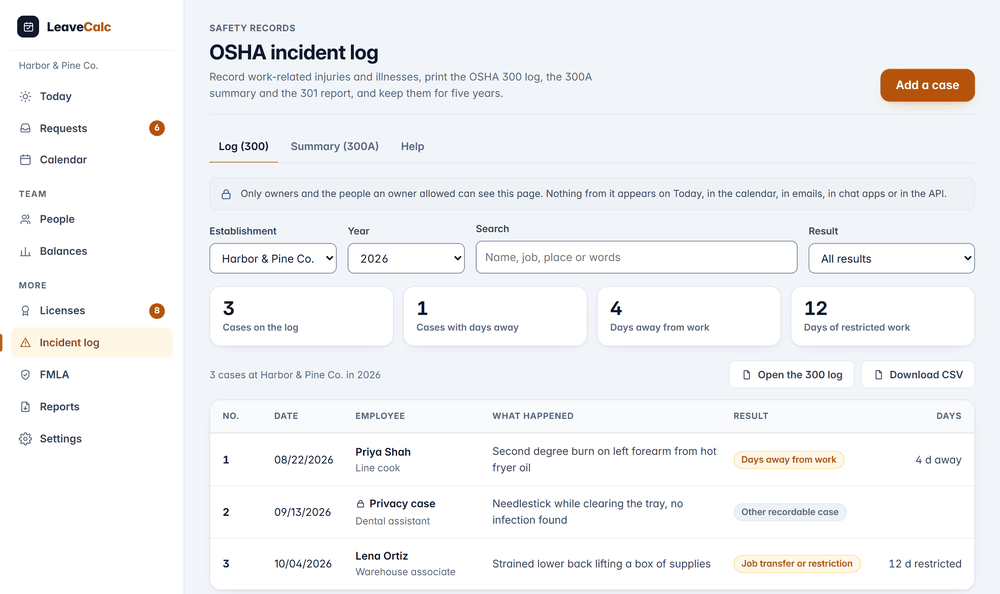Click the Incident log warning triangle icon
The image size is (1000, 594).
pyautogui.click(x=26, y=343)
